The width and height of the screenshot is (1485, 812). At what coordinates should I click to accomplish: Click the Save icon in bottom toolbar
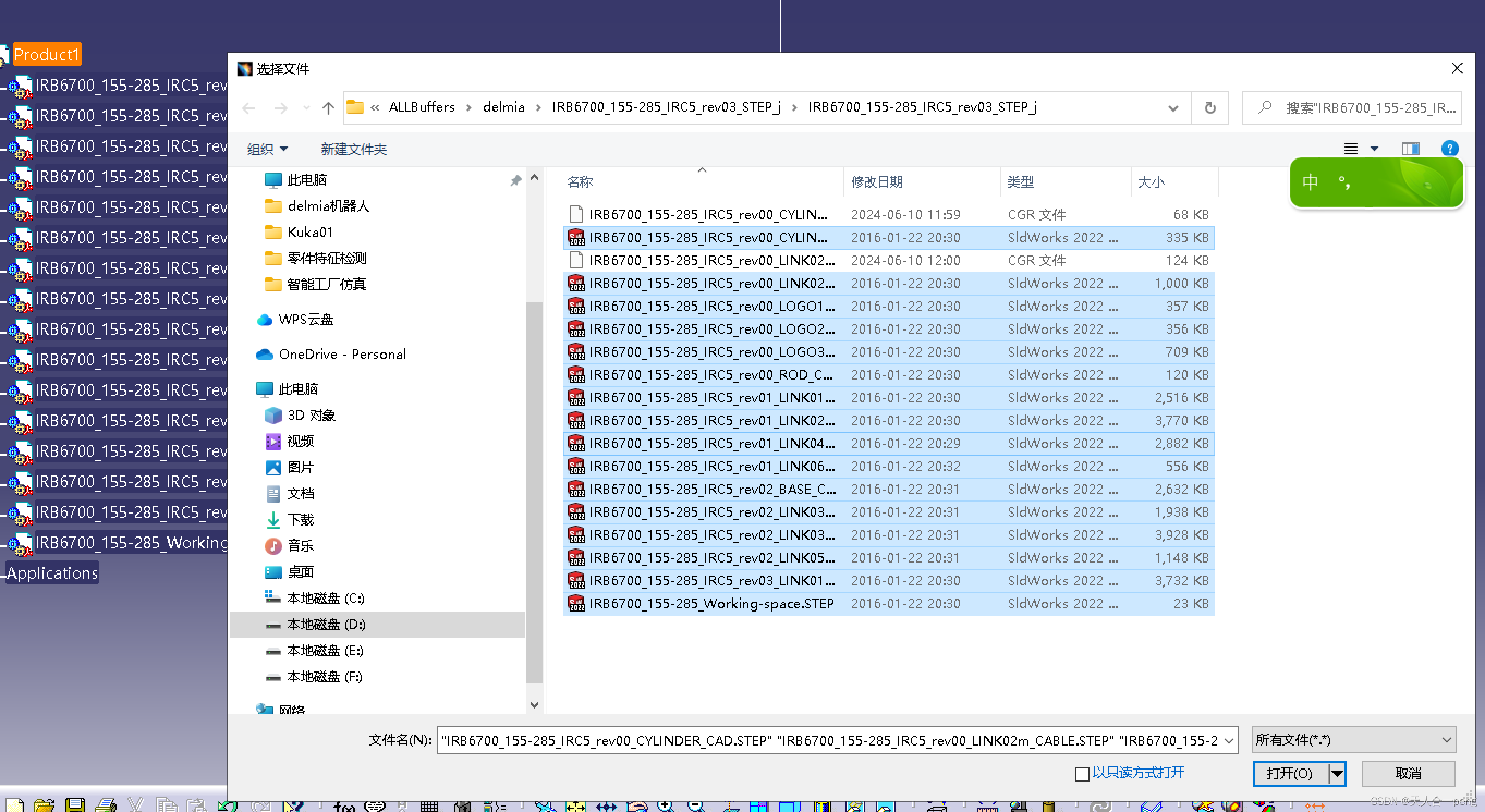[75, 804]
